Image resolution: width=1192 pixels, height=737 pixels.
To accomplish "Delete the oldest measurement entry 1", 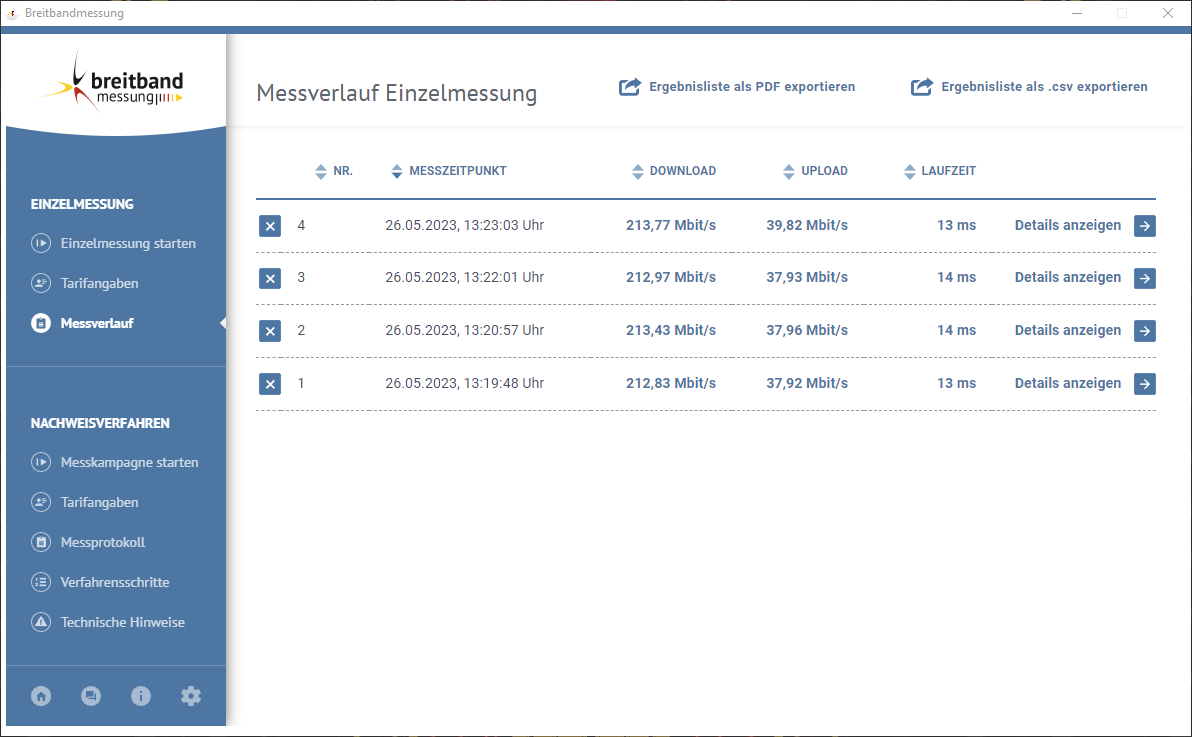I will click(x=270, y=383).
